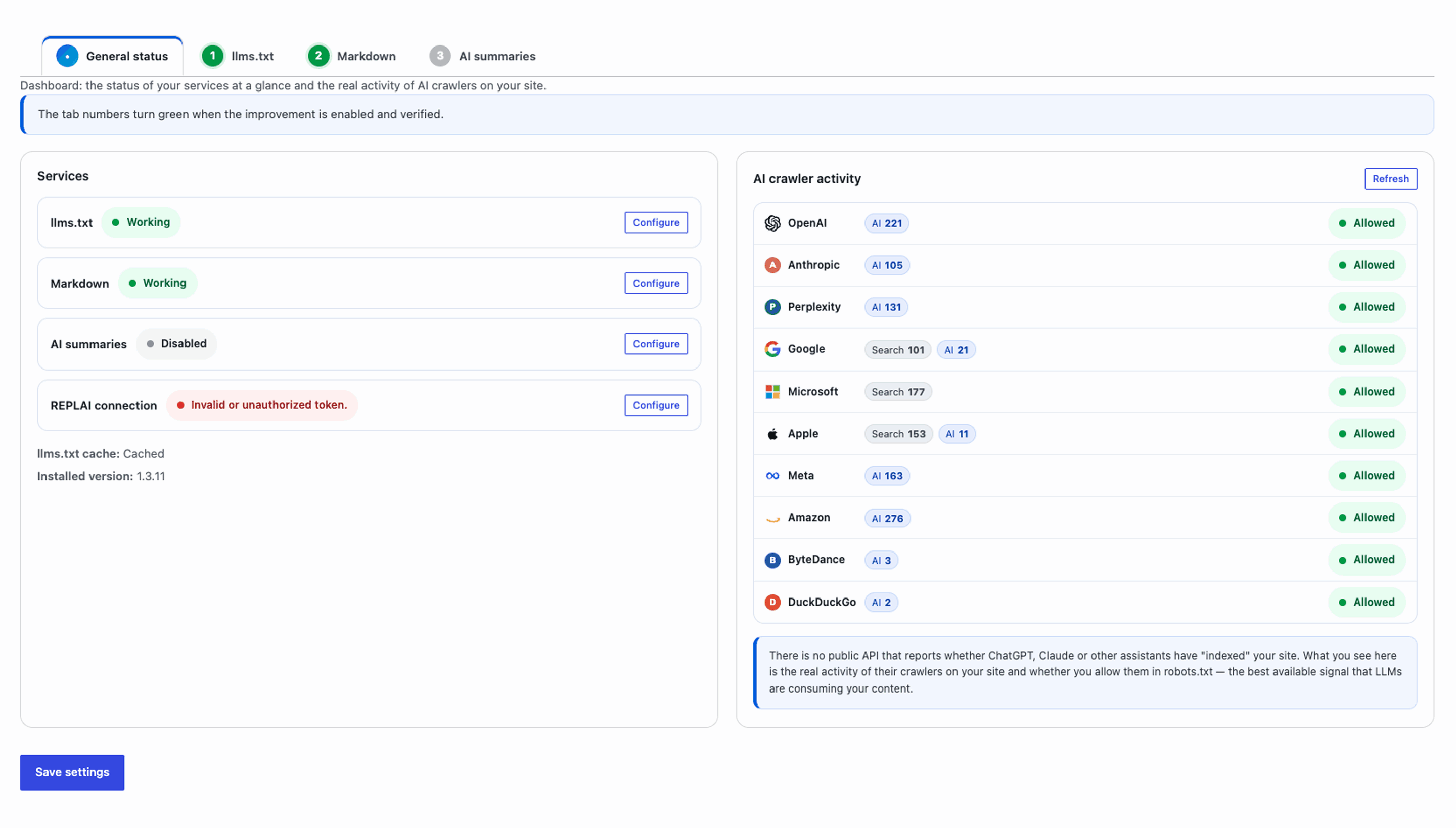1456x828 pixels.
Task: Click the Amazon AI 276 badge
Action: click(887, 519)
